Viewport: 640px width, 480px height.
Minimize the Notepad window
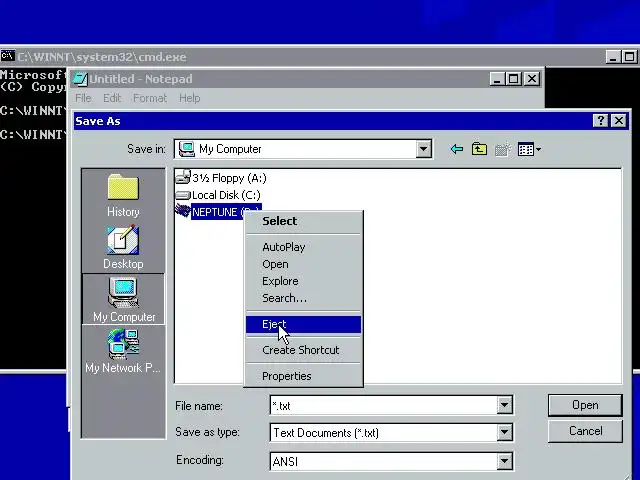pyautogui.click(x=497, y=79)
